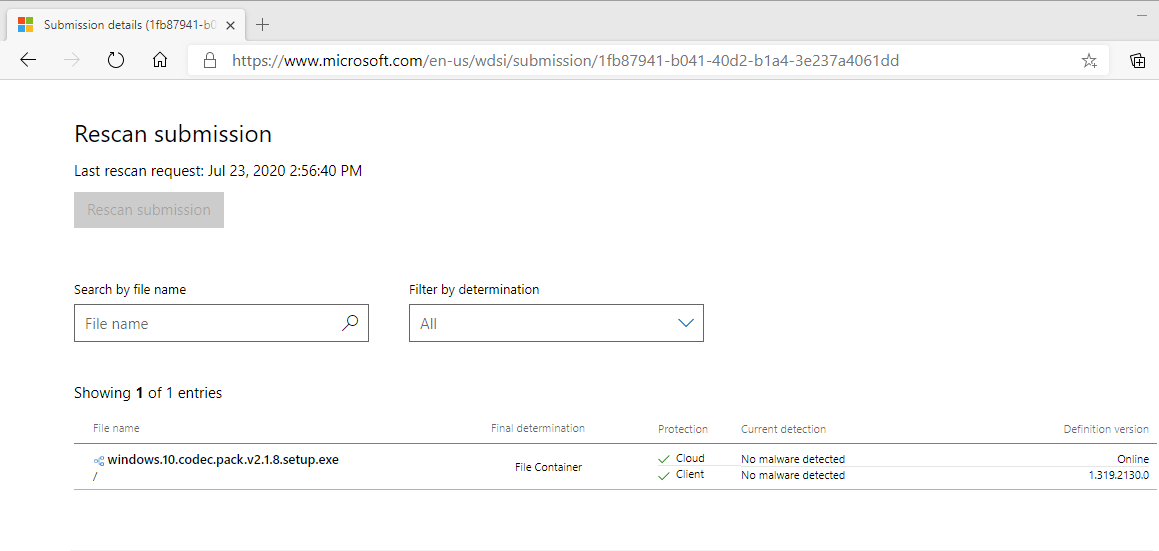Viewport: 1159px width, 551px height.
Task: Reload the page with the refresh icon
Action: point(116,61)
